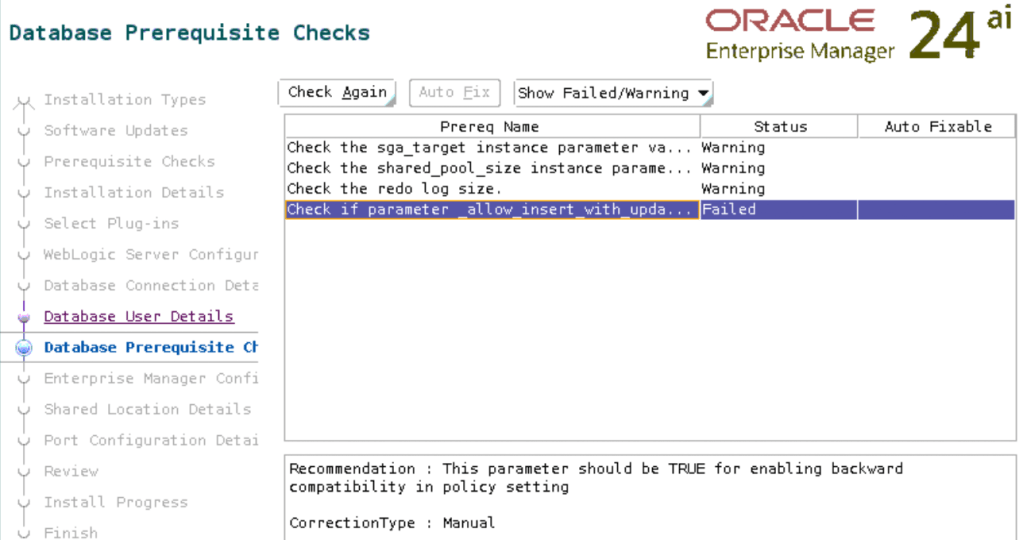This screenshot has height=540, width=1023.
Task: Click the Review step in sidebar
Action: pos(71,471)
